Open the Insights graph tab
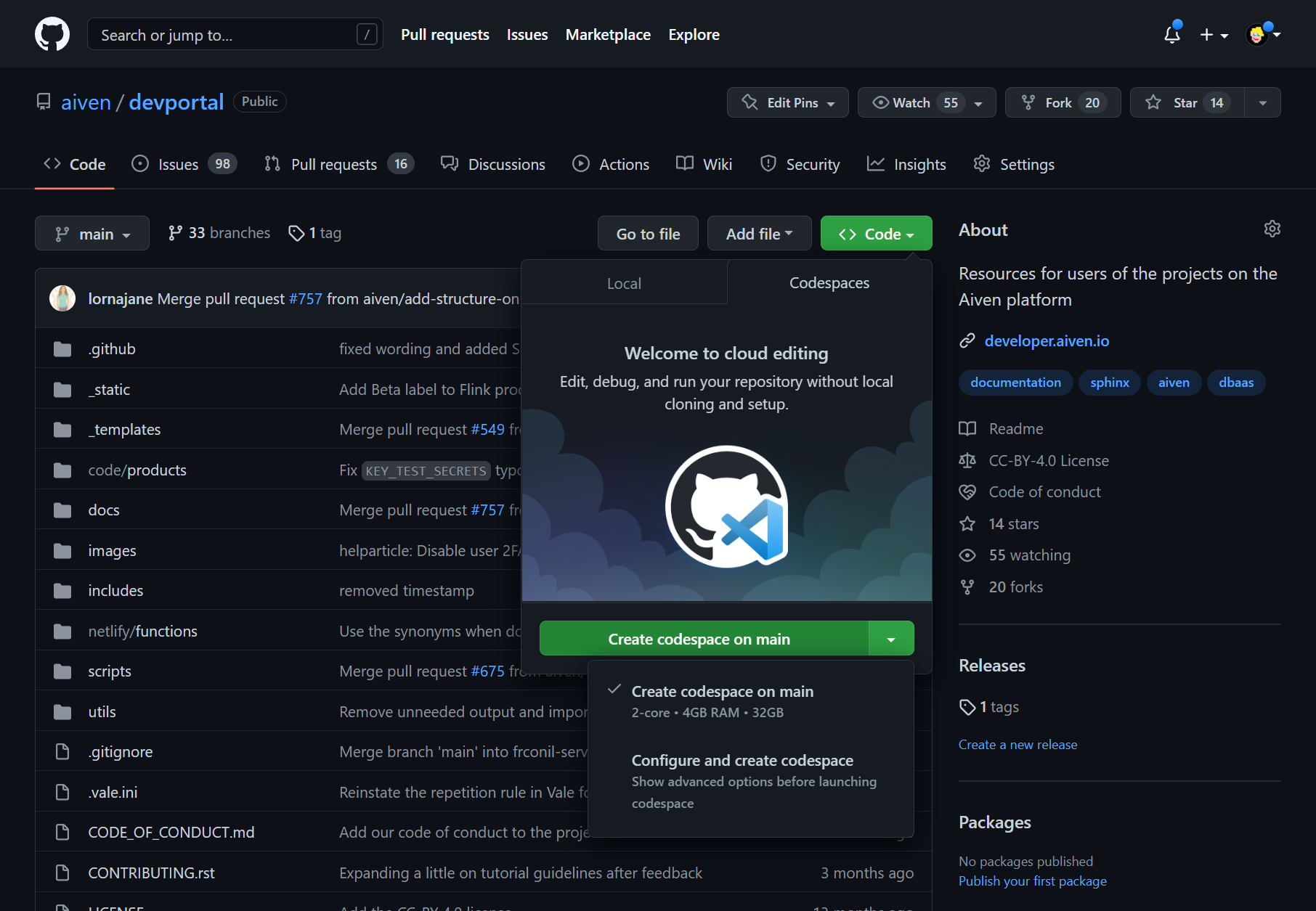1316x911 pixels. (906, 164)
